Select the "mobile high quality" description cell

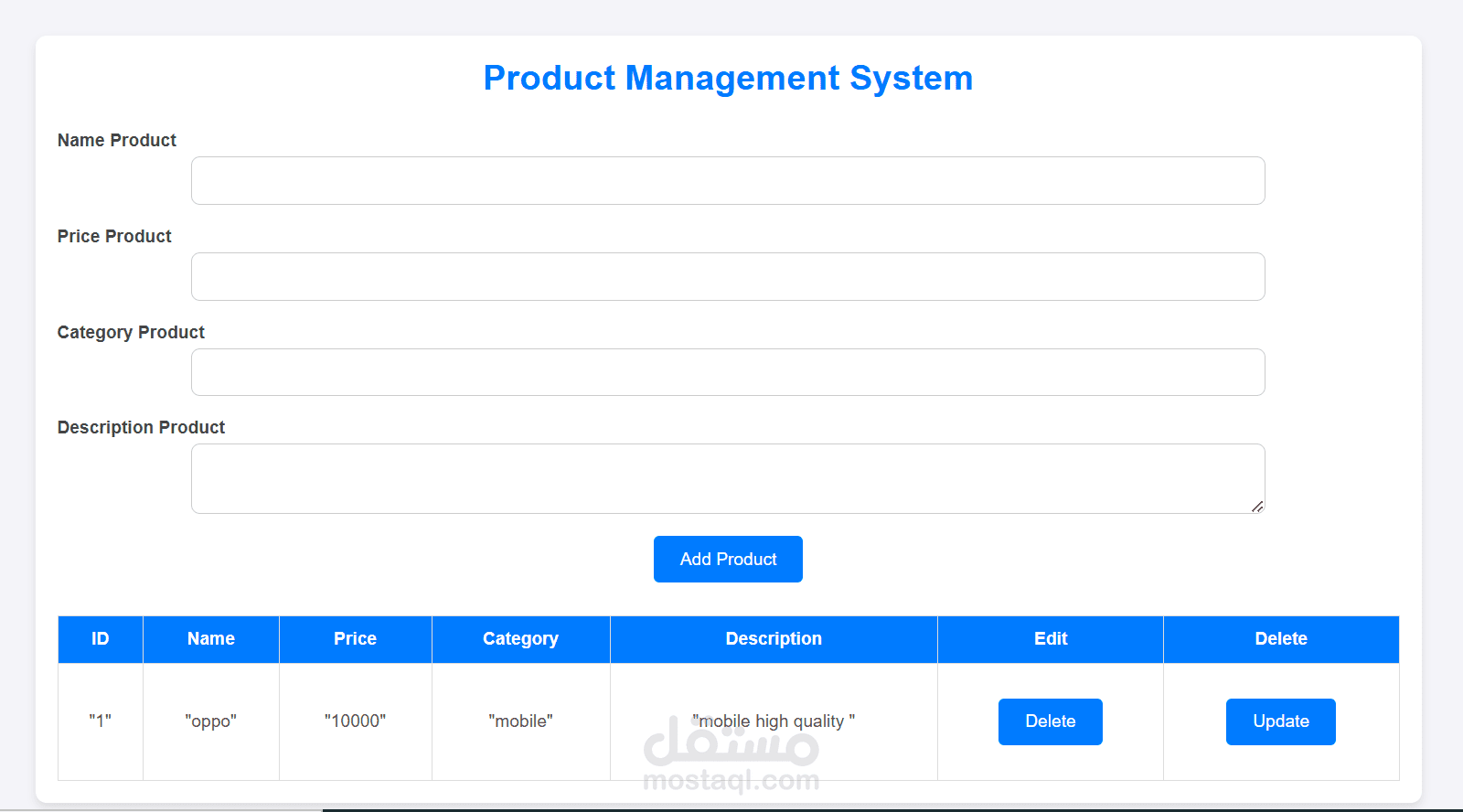coord(774,721)
